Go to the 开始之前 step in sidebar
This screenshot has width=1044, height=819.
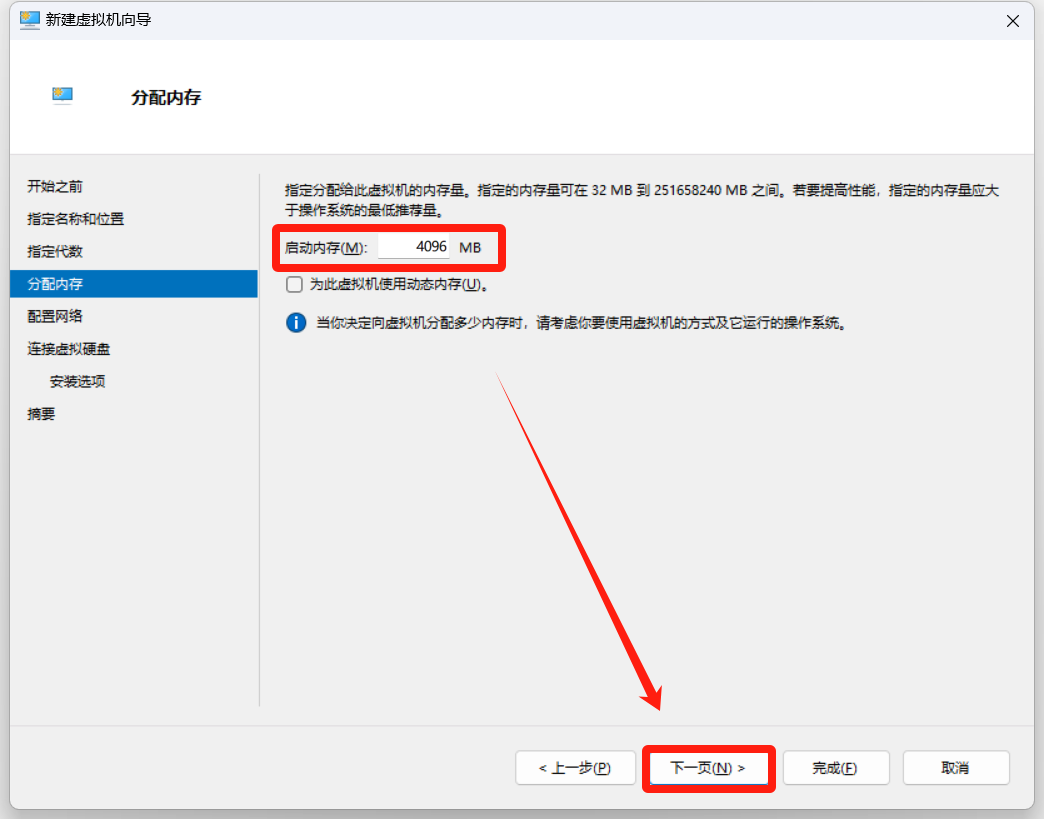(55, 186)
